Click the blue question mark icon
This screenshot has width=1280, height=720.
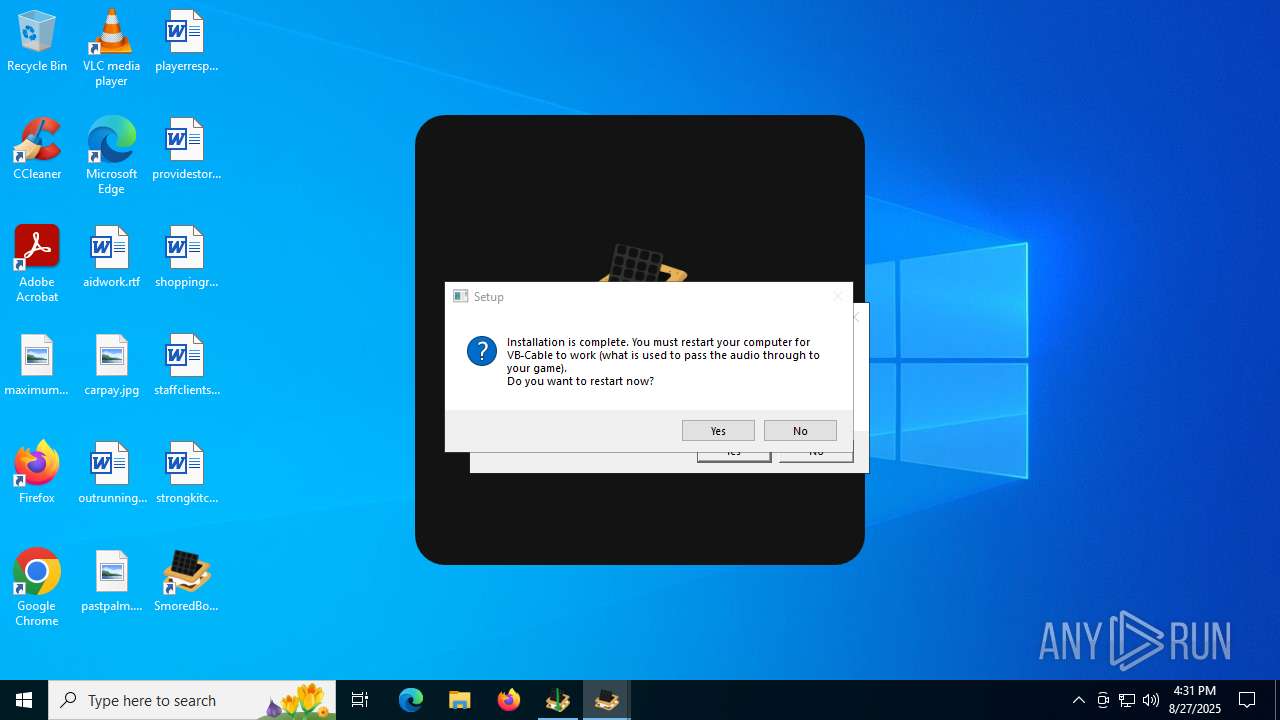click(x=482, y=351)
